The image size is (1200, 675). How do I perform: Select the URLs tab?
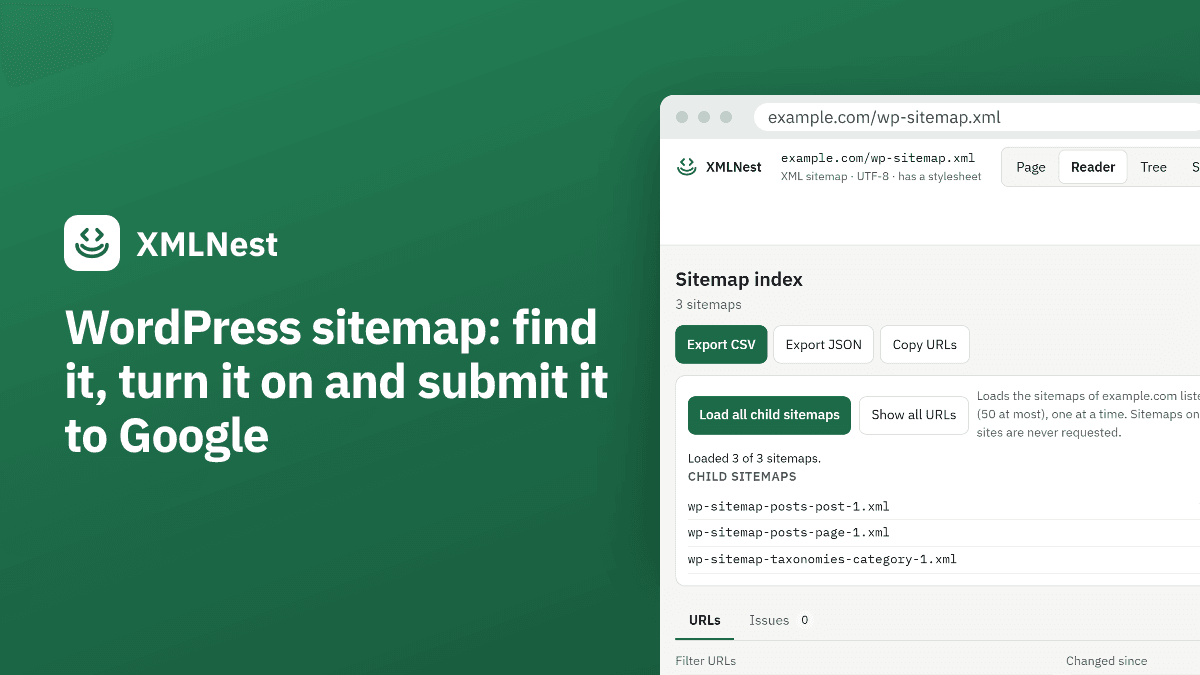point(705,620)
